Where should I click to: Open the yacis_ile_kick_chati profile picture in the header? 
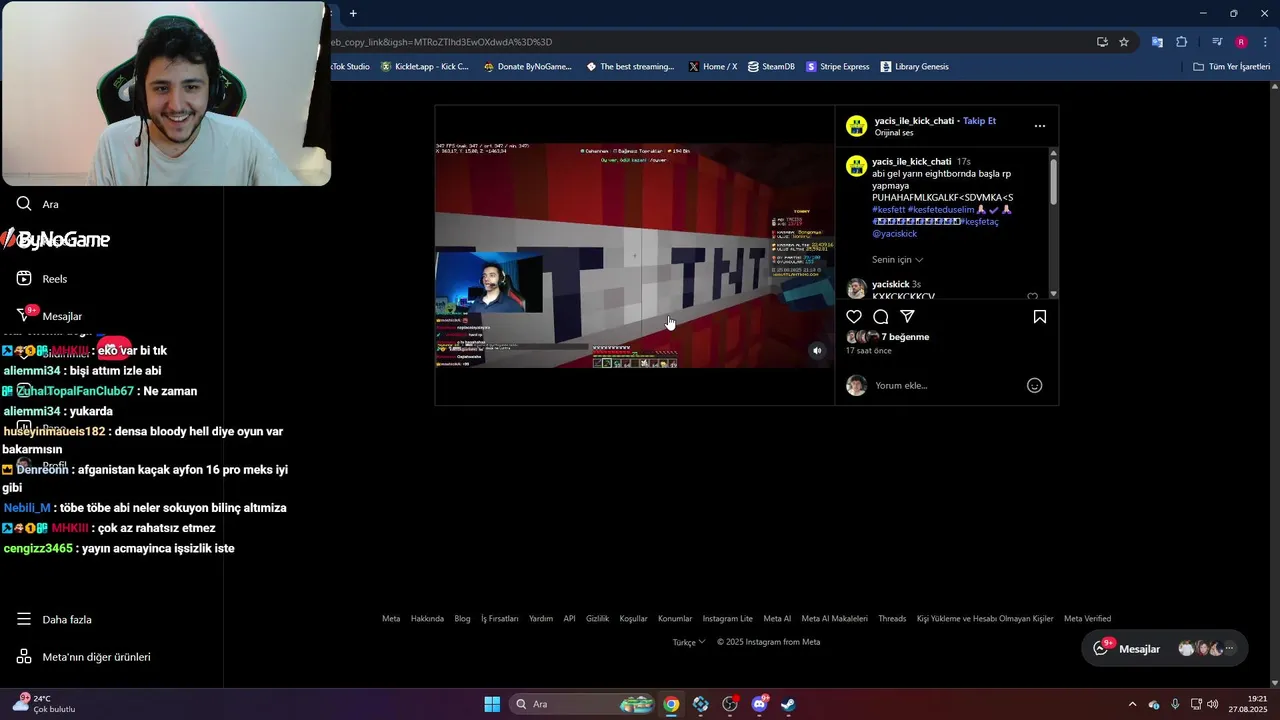click(856, 126)
